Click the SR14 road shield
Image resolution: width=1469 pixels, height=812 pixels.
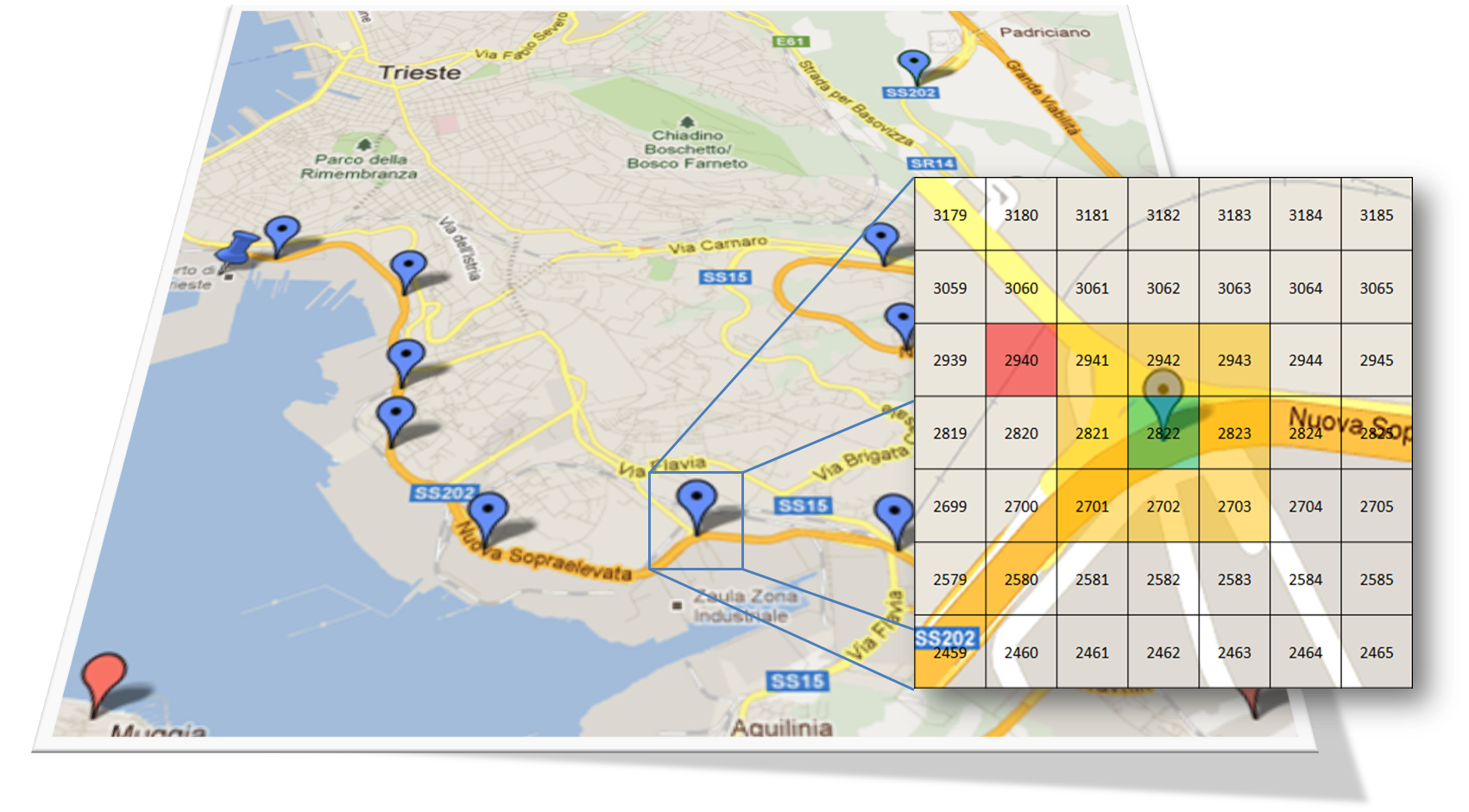931,163
